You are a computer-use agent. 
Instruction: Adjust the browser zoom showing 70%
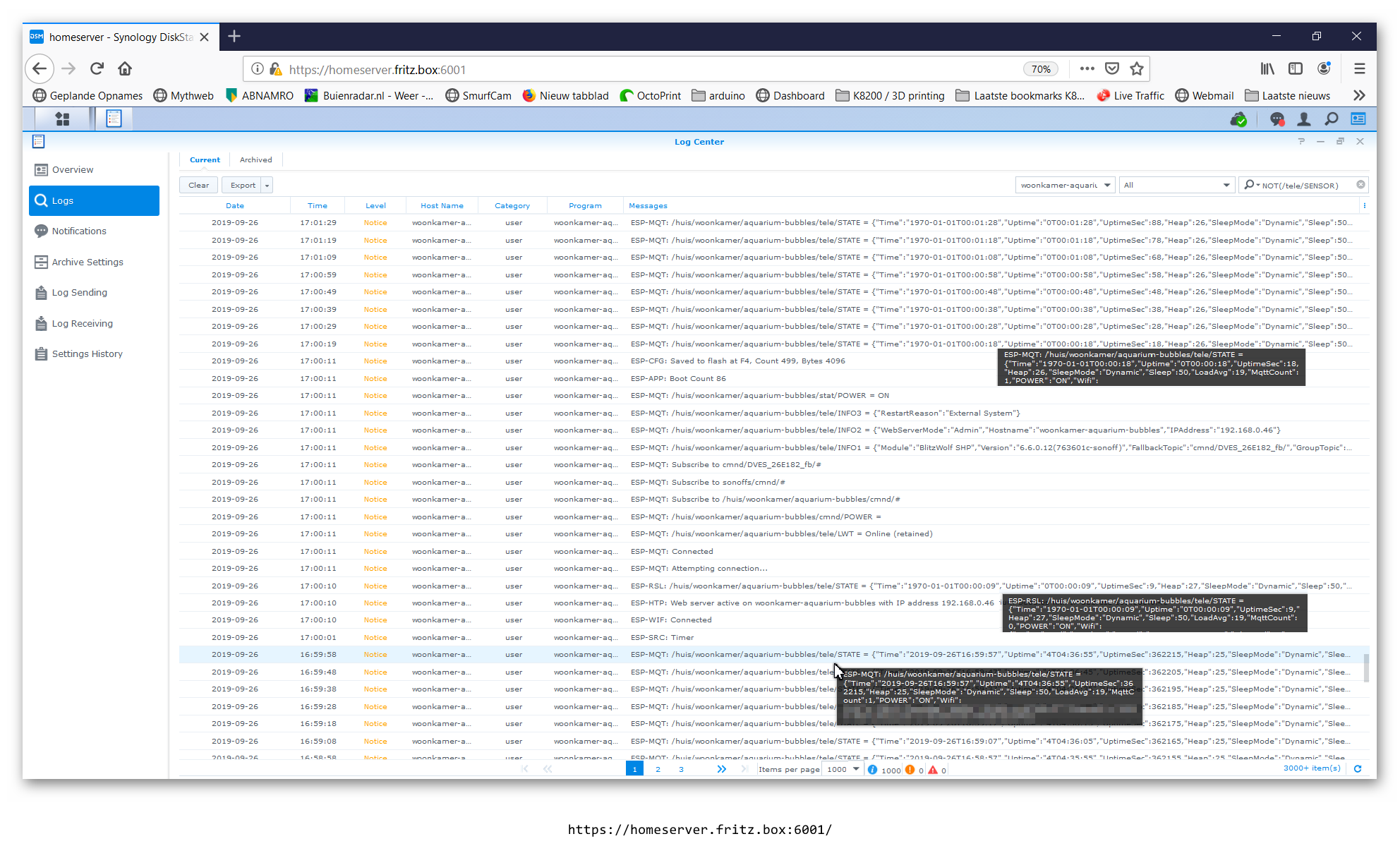(1041, 68)
